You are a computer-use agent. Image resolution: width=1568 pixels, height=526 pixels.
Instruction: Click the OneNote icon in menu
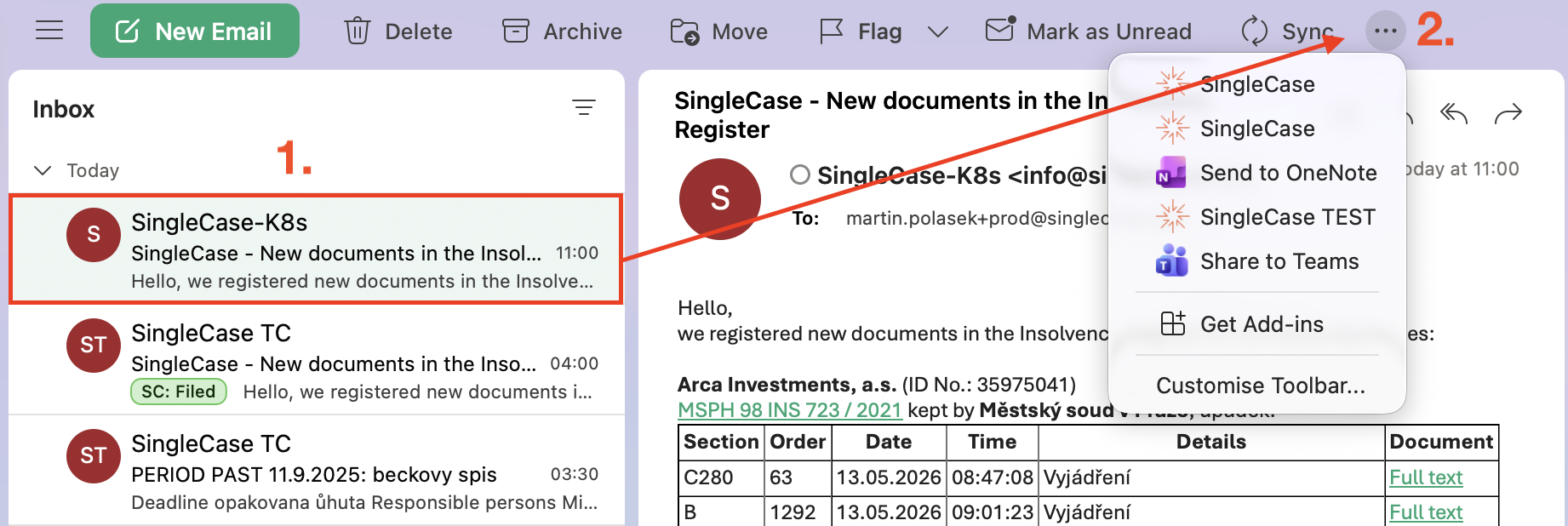click(1171, 173)
